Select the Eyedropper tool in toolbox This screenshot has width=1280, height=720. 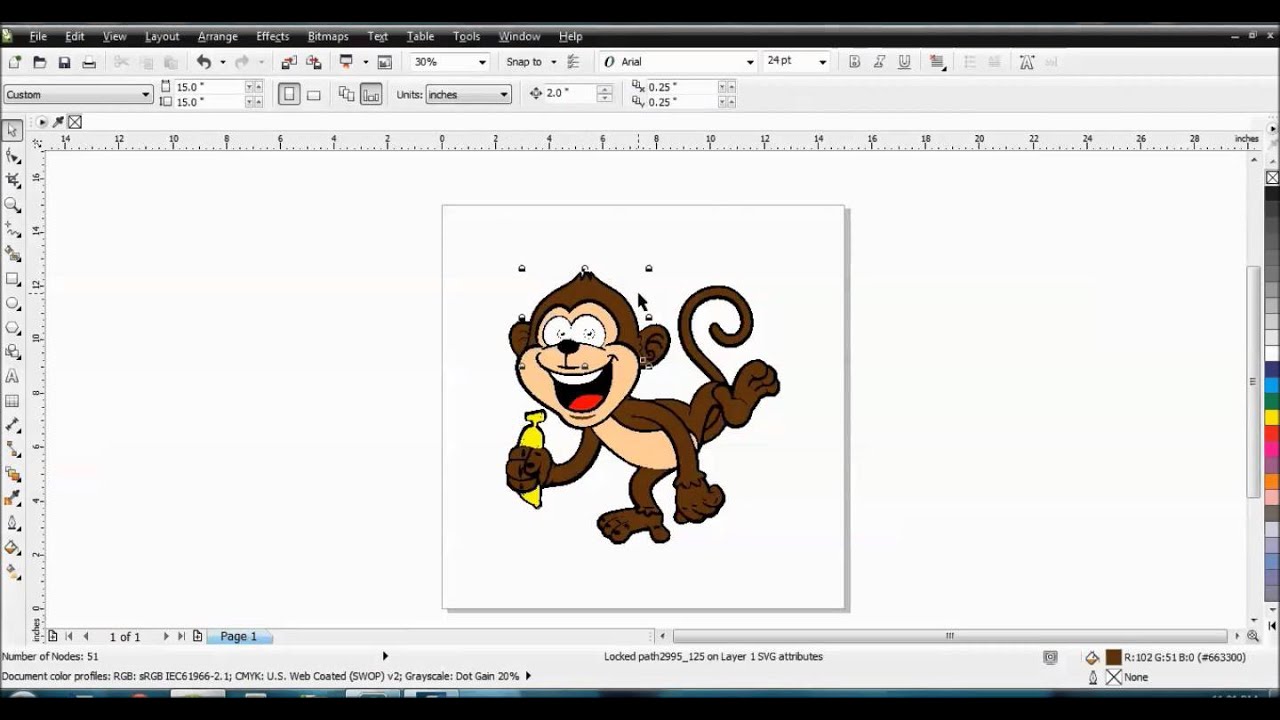[12, 498]
